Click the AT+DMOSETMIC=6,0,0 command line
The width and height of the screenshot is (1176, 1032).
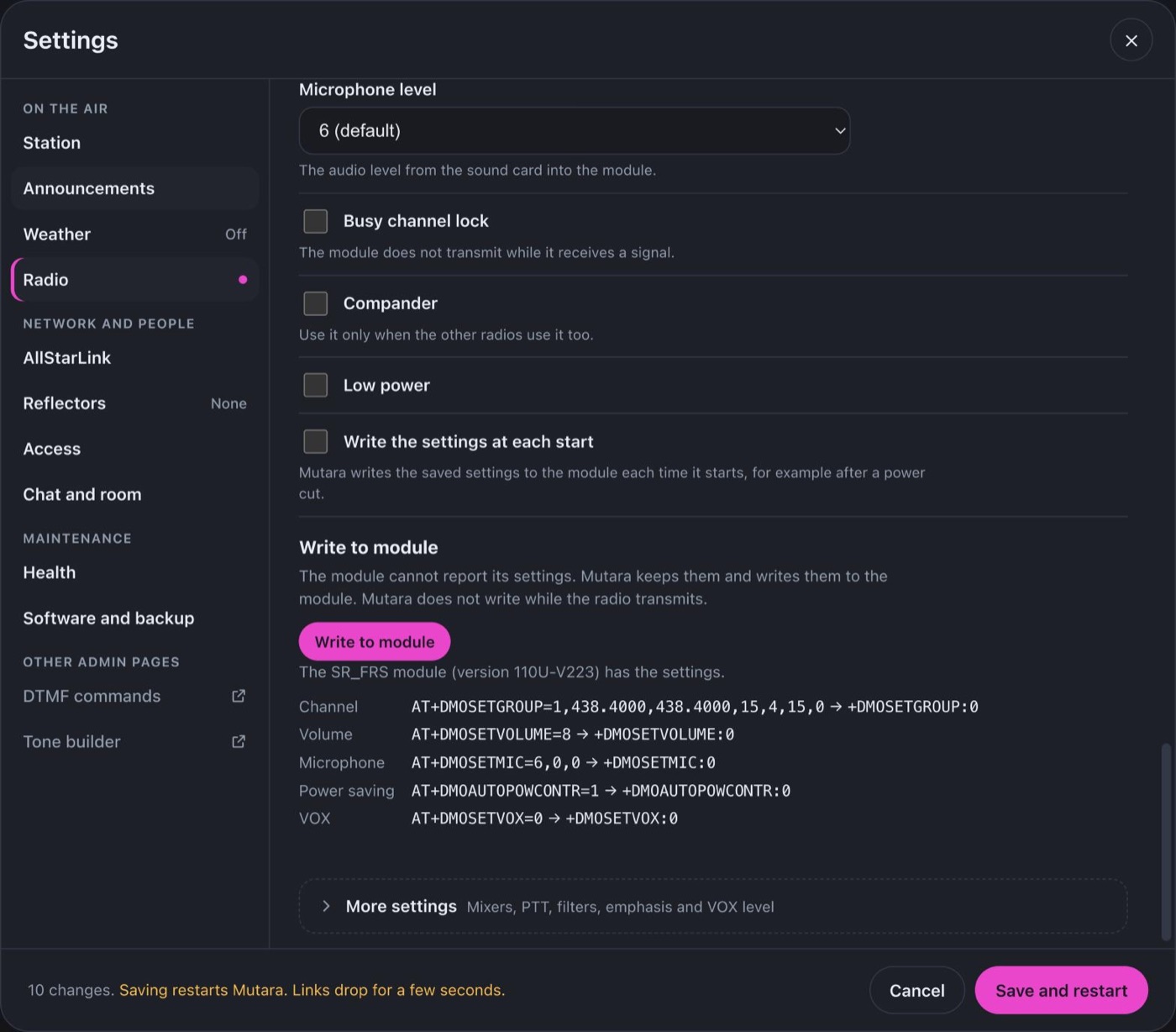tap(563, 763)
